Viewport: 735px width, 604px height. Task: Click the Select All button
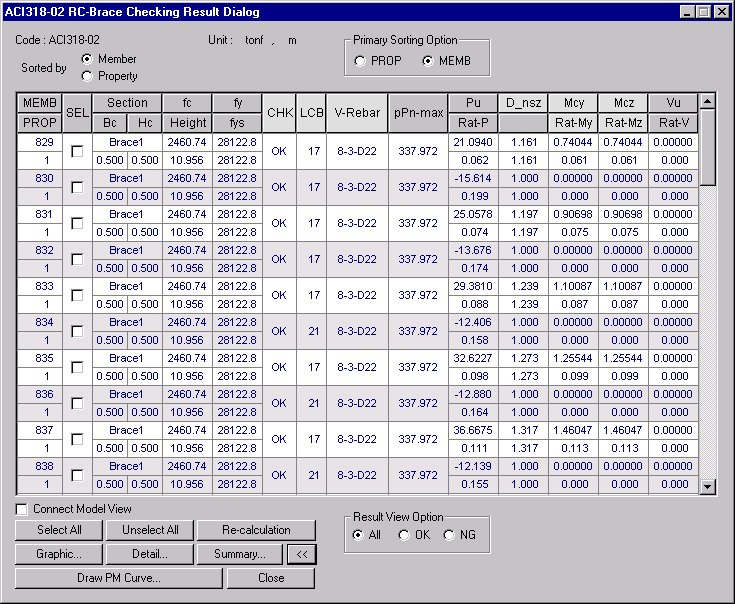pos(59,530)
